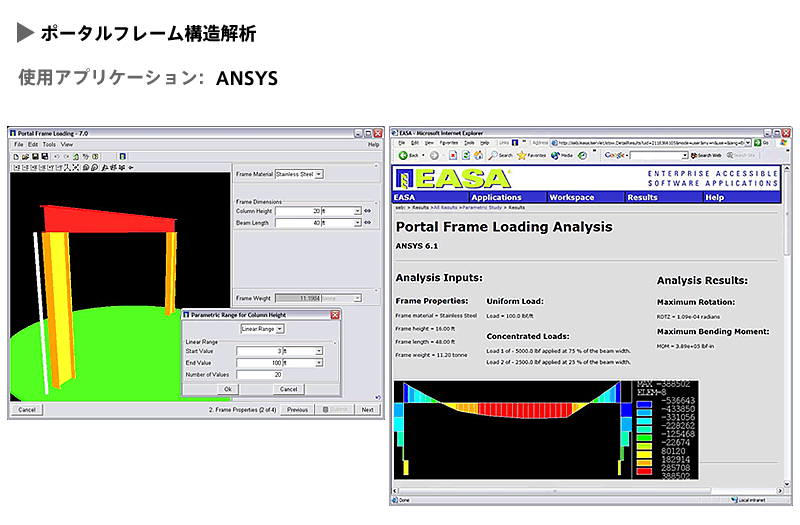Click the All Results breadcrumb link
This screenshot has width=800, height=525.
(x=445, y=208)
